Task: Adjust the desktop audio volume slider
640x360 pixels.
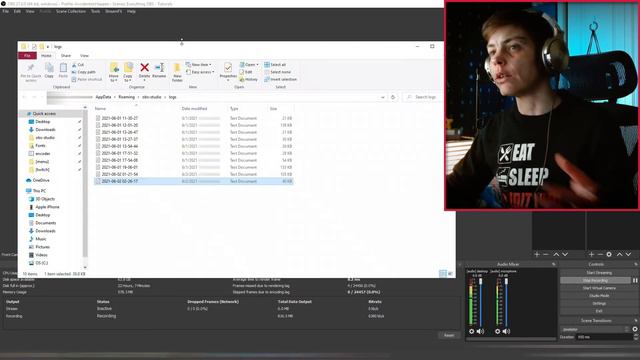Action: 480,301
